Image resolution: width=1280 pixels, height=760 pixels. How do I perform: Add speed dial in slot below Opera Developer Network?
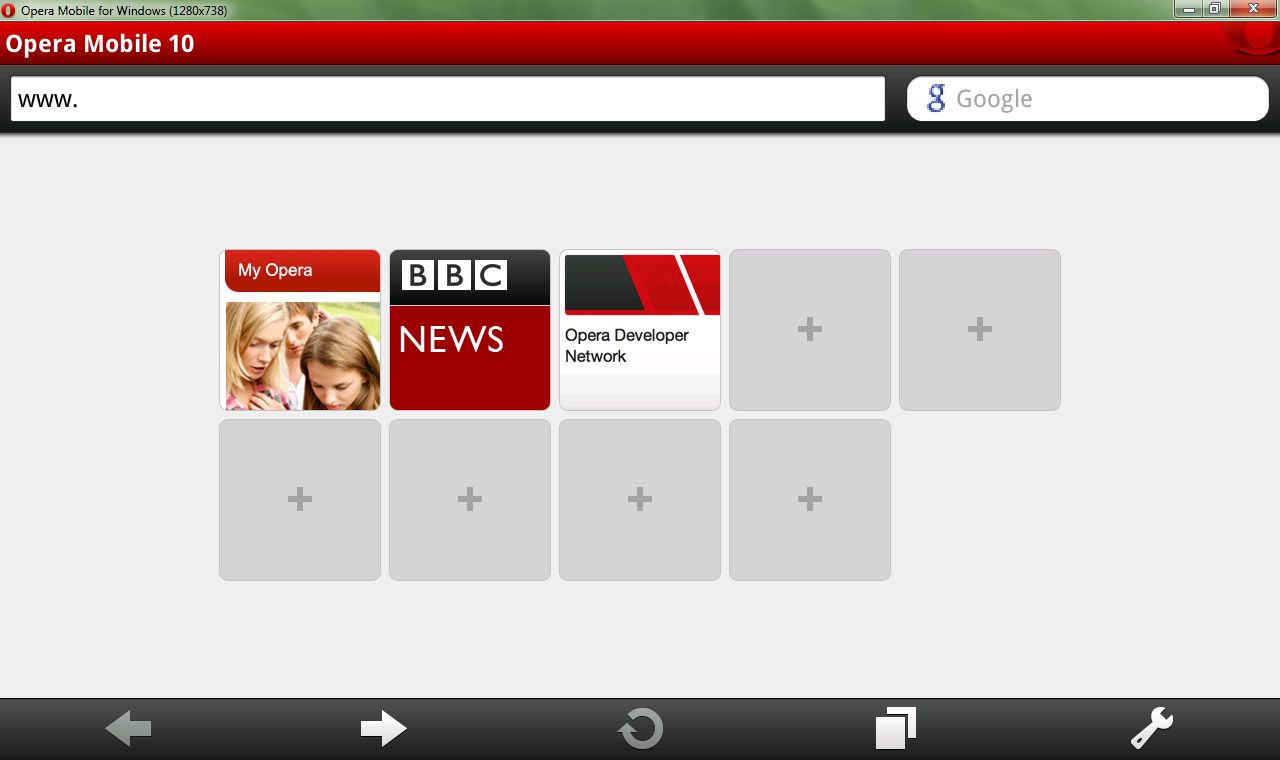[x=640, y=500]
